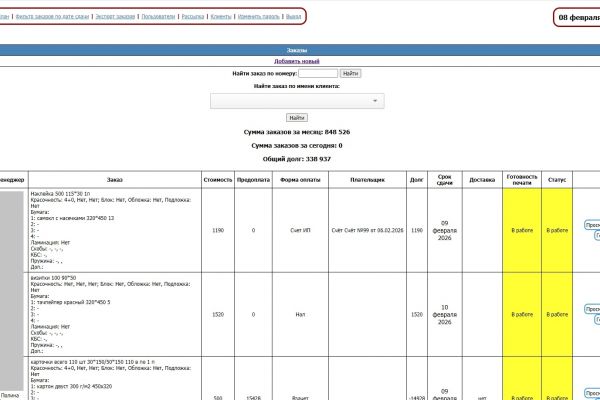Screen dimensions: 600x400
Task: Click the 'Изменить пароль' link
Action: pos(259,16)
